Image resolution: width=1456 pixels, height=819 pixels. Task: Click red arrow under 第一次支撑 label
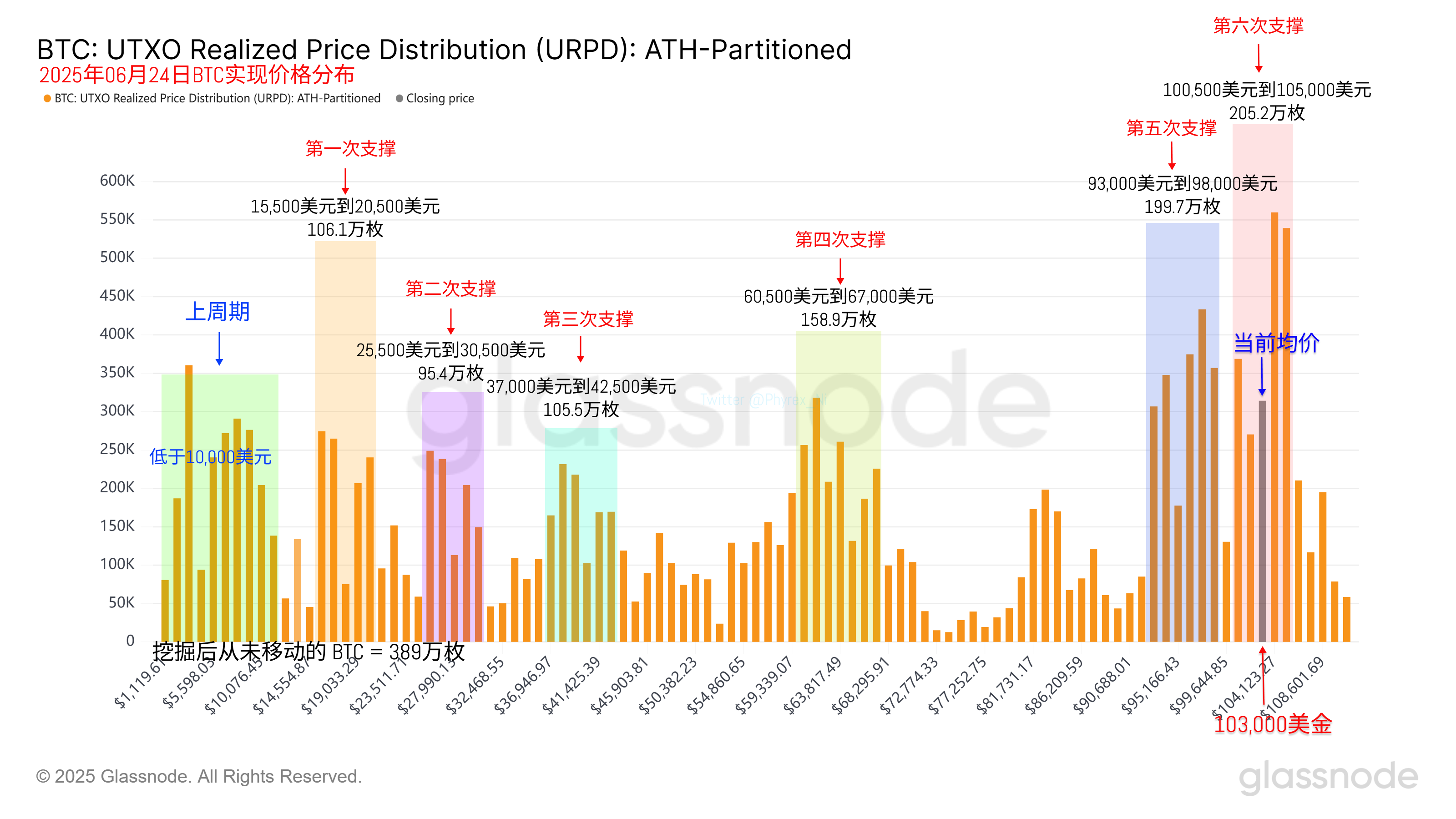click(345, 181)
